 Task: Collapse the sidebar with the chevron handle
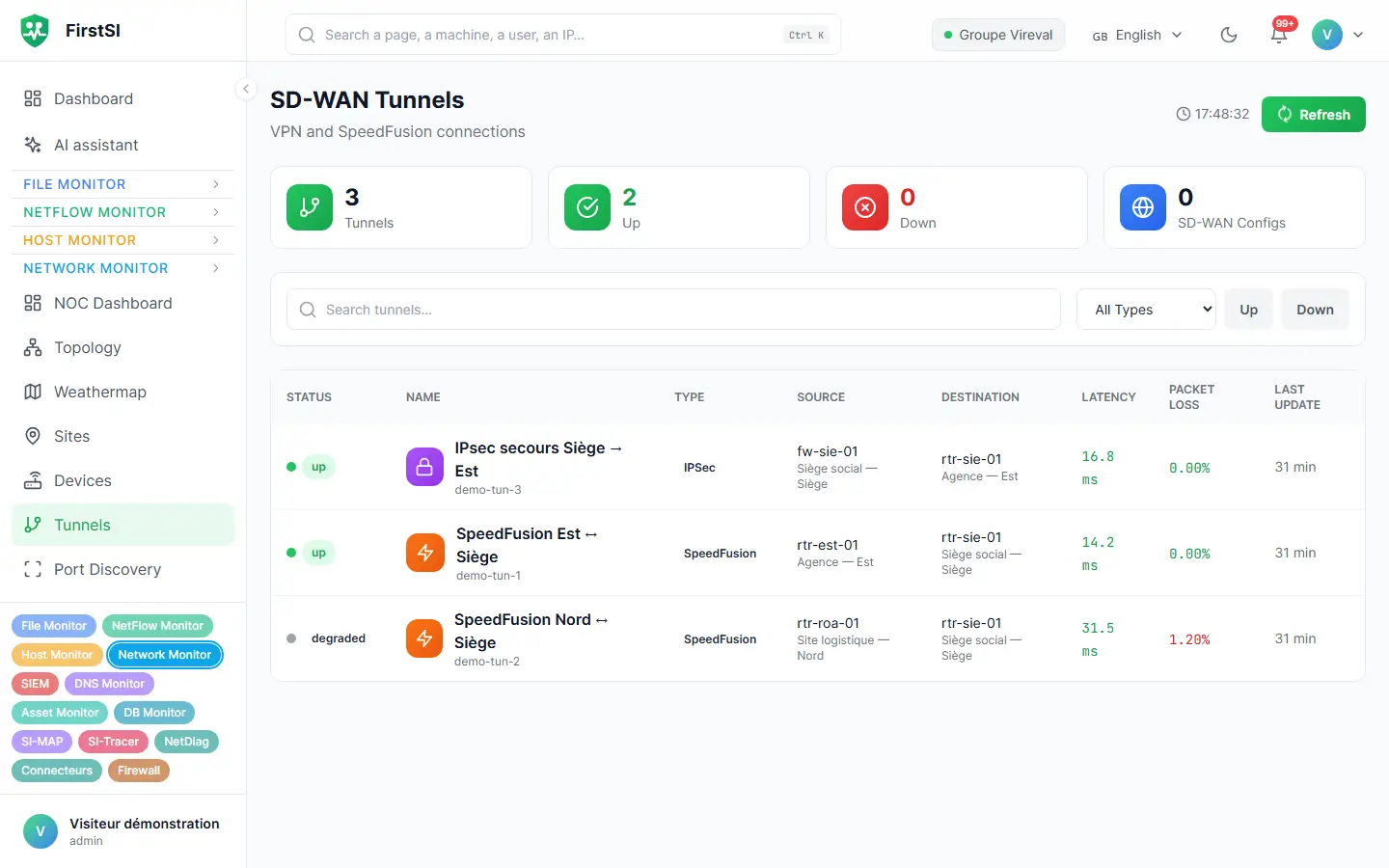click(x=246, y=89)
